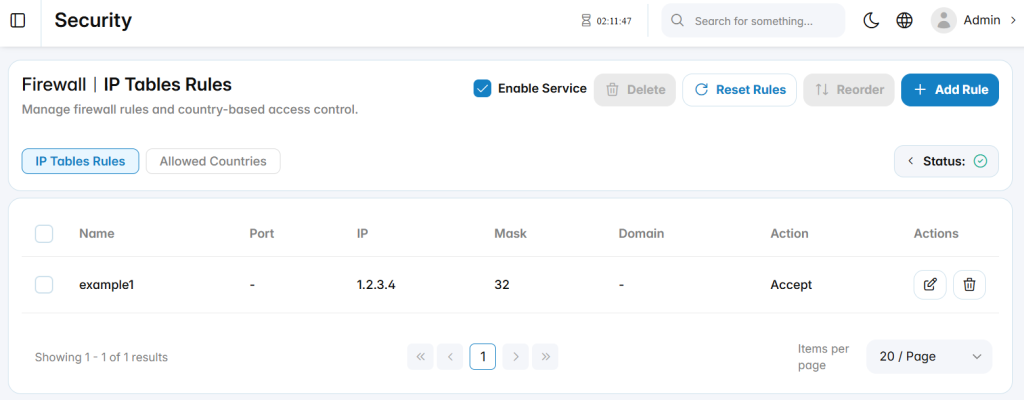
Task: Click the session timer hourglass icon
Action: point(586,21)
